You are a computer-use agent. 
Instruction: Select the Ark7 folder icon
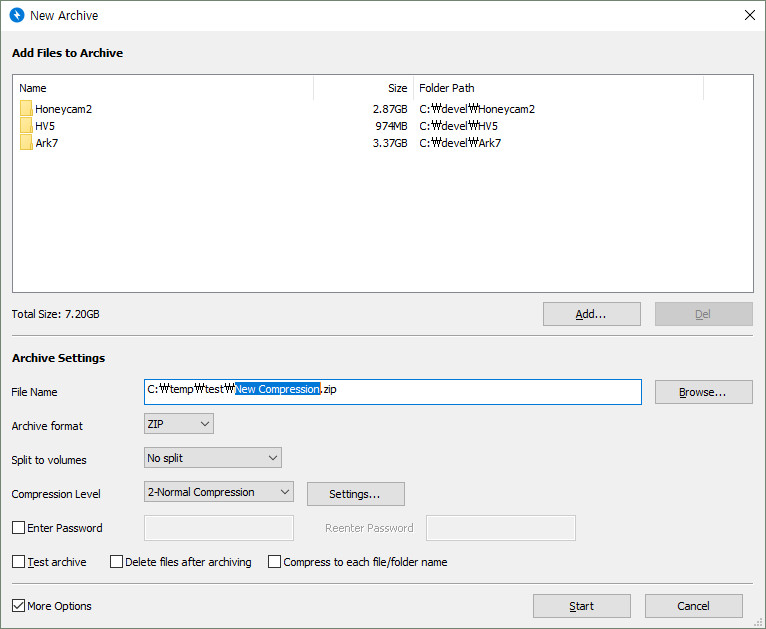(26, 143)
